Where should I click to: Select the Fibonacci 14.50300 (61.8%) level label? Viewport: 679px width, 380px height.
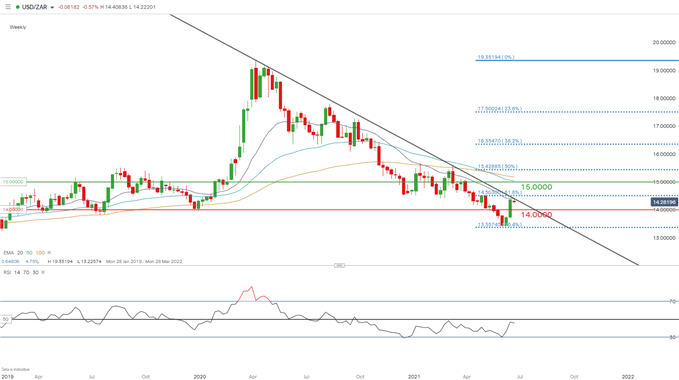pos(500,193)
